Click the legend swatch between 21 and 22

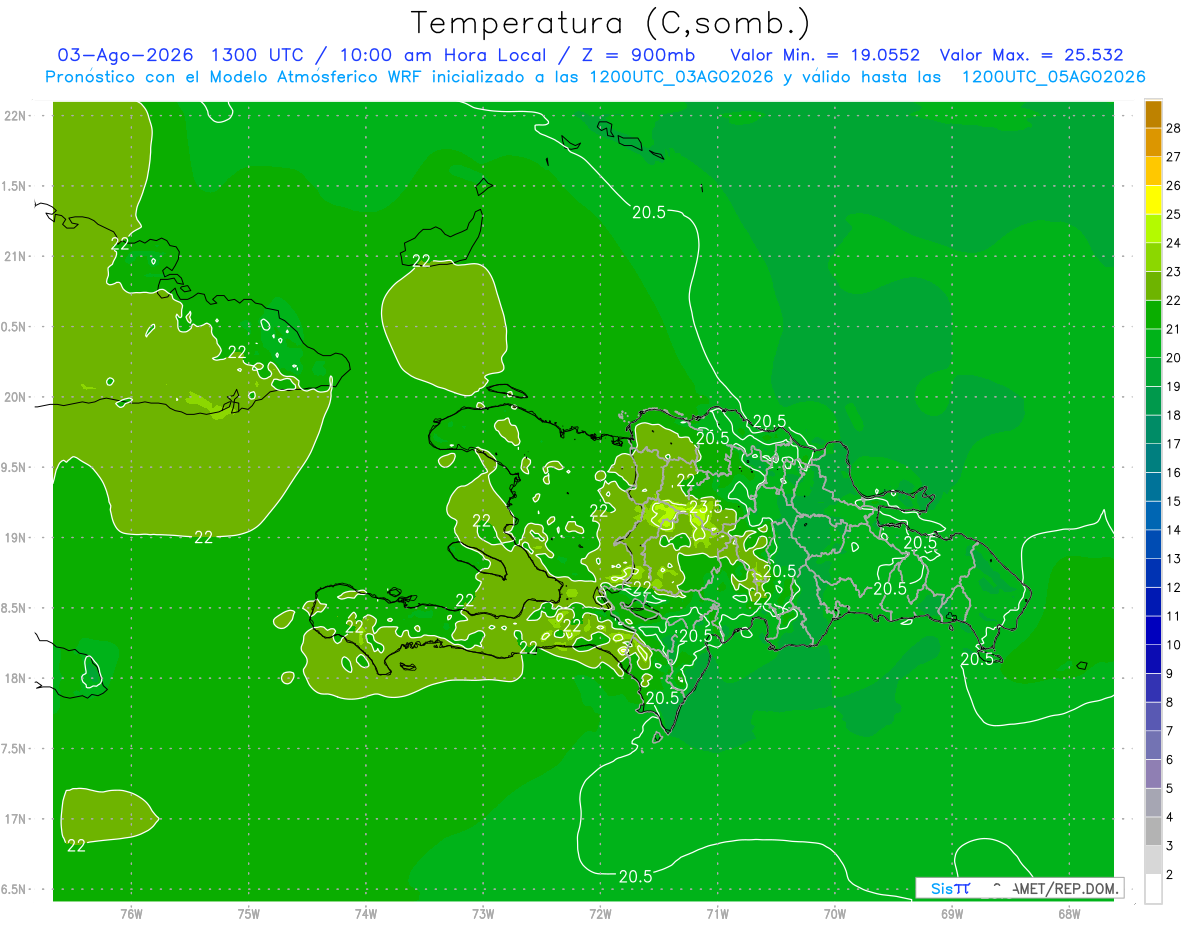(1153, 314)
